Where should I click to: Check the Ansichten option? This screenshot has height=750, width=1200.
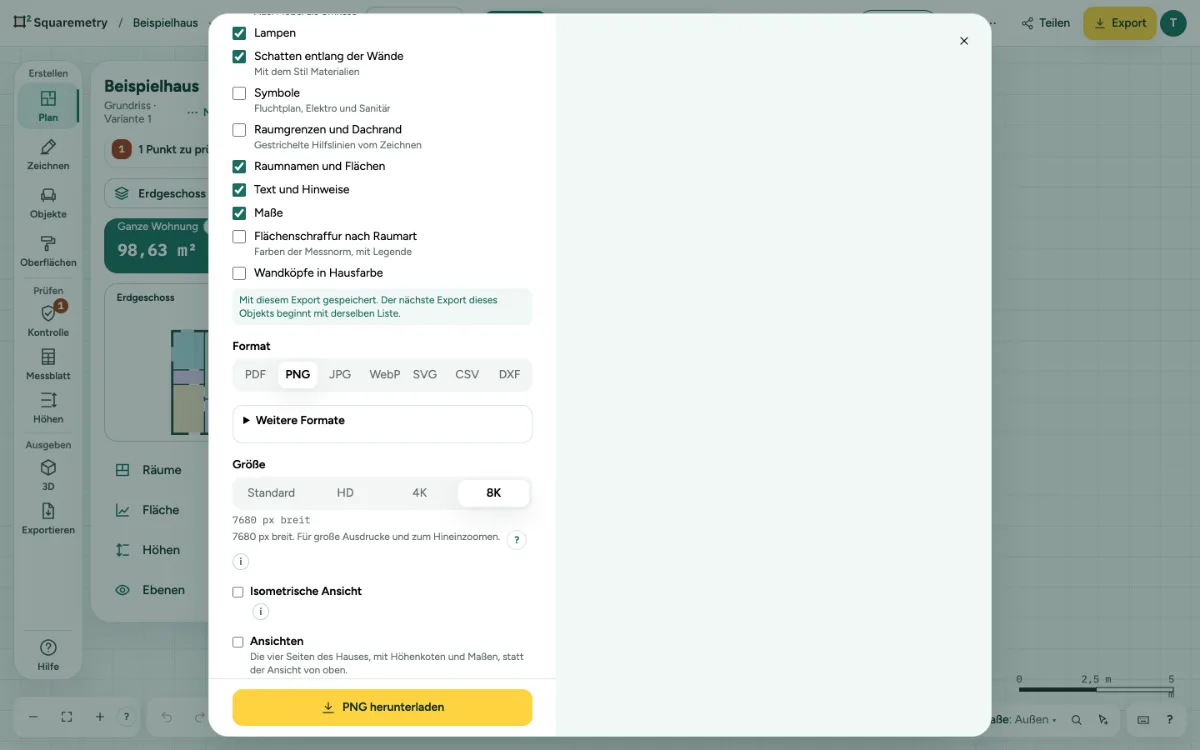pyautogui.click(x=238, y=642)
